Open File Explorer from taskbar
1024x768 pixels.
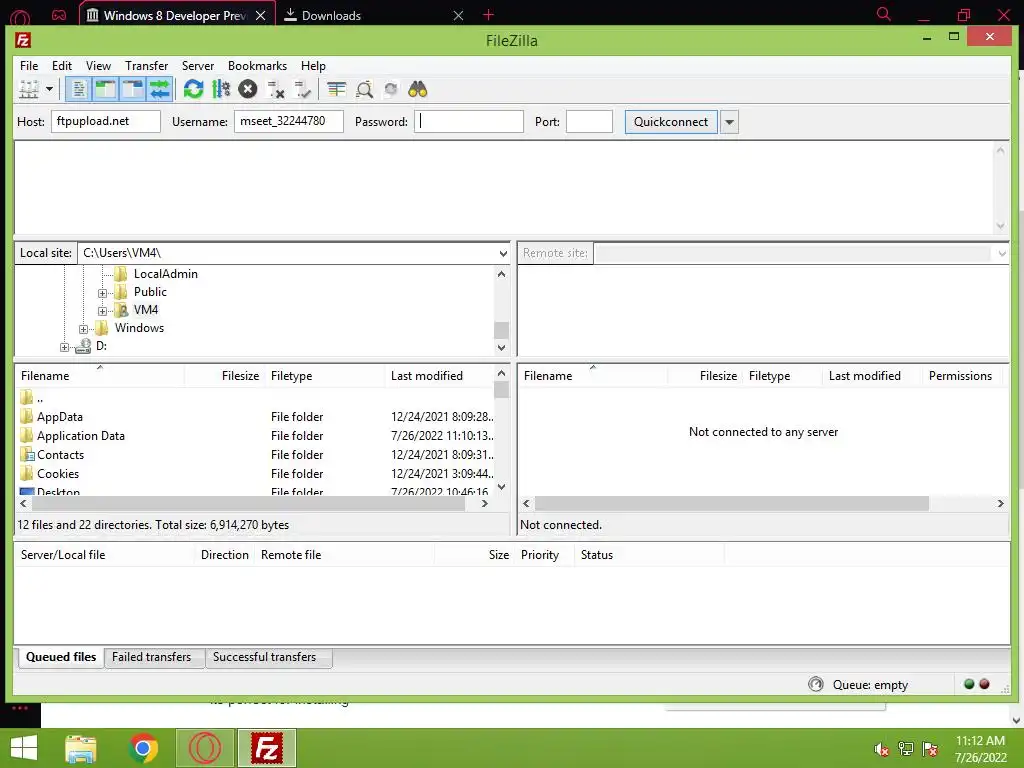click(x=81, y=748)
